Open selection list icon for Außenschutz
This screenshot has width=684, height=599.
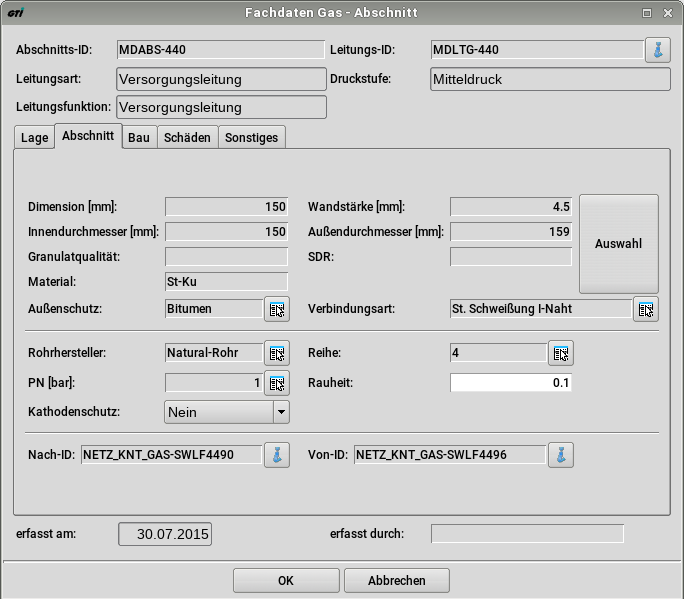click(x=277, y=309)
